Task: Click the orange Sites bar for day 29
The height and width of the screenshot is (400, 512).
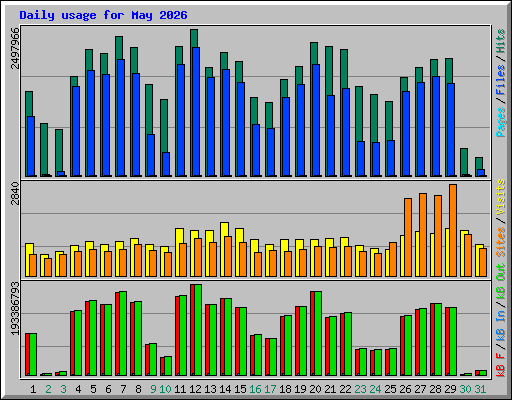Action: click(453, 230)
